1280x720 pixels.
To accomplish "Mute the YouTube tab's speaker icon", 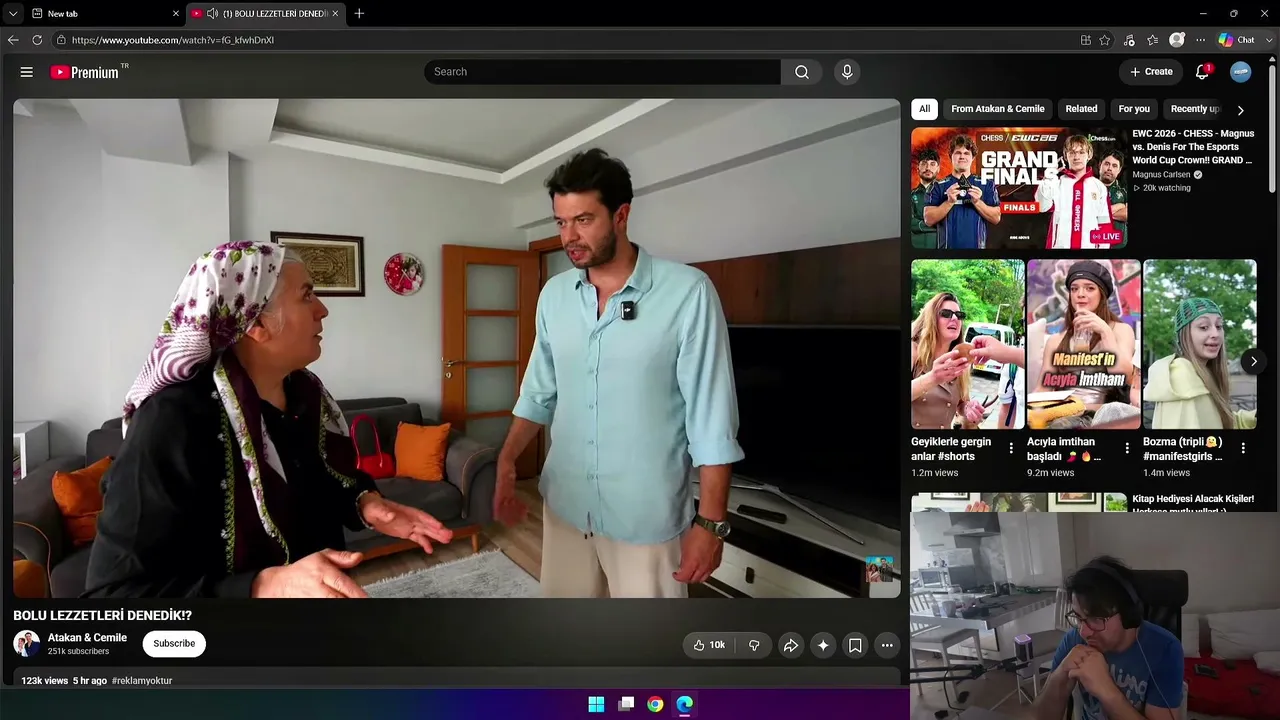I will (212, 13).
